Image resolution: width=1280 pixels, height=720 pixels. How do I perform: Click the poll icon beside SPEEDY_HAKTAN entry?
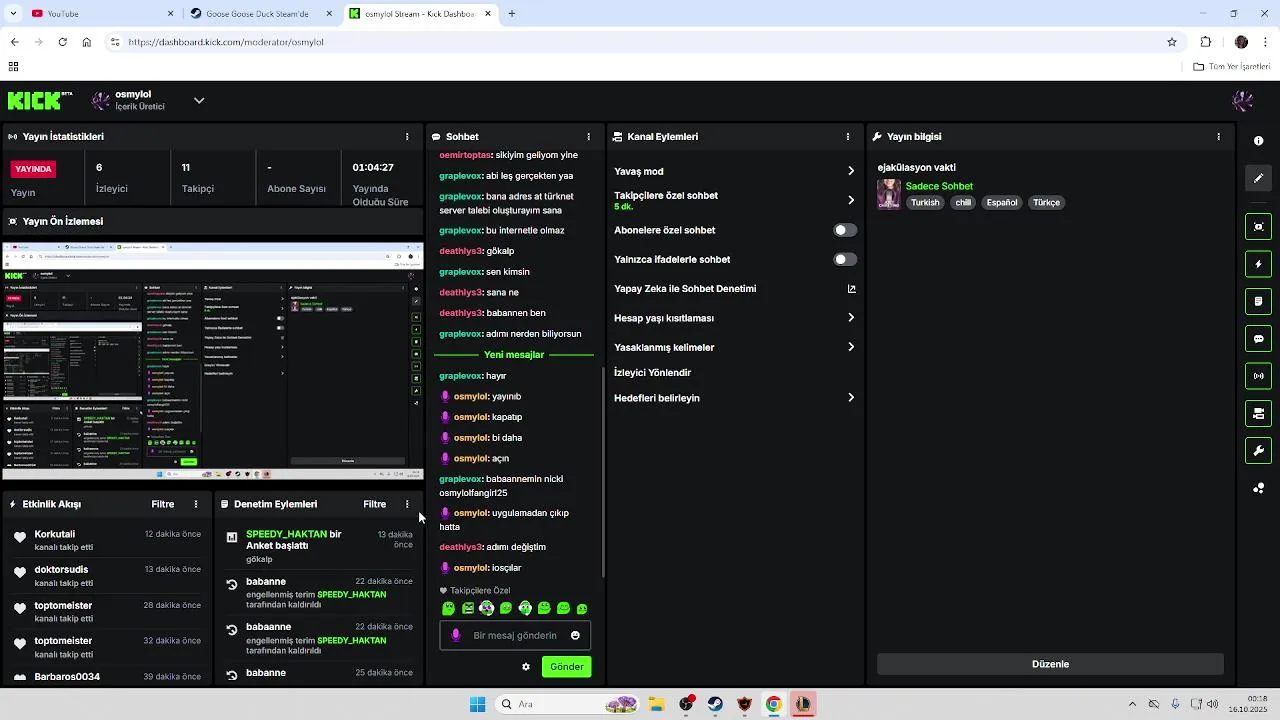[x=232, y=537]
